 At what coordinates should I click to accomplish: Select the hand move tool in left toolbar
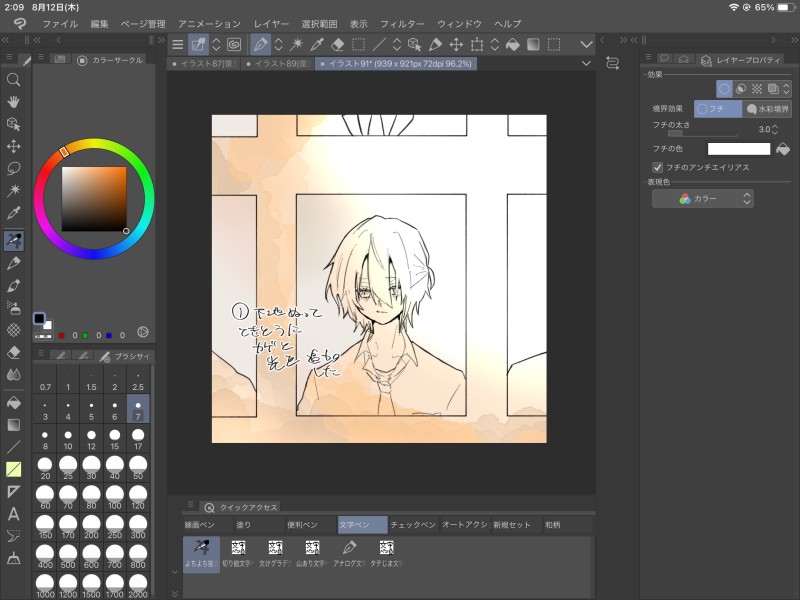(14, 101)
